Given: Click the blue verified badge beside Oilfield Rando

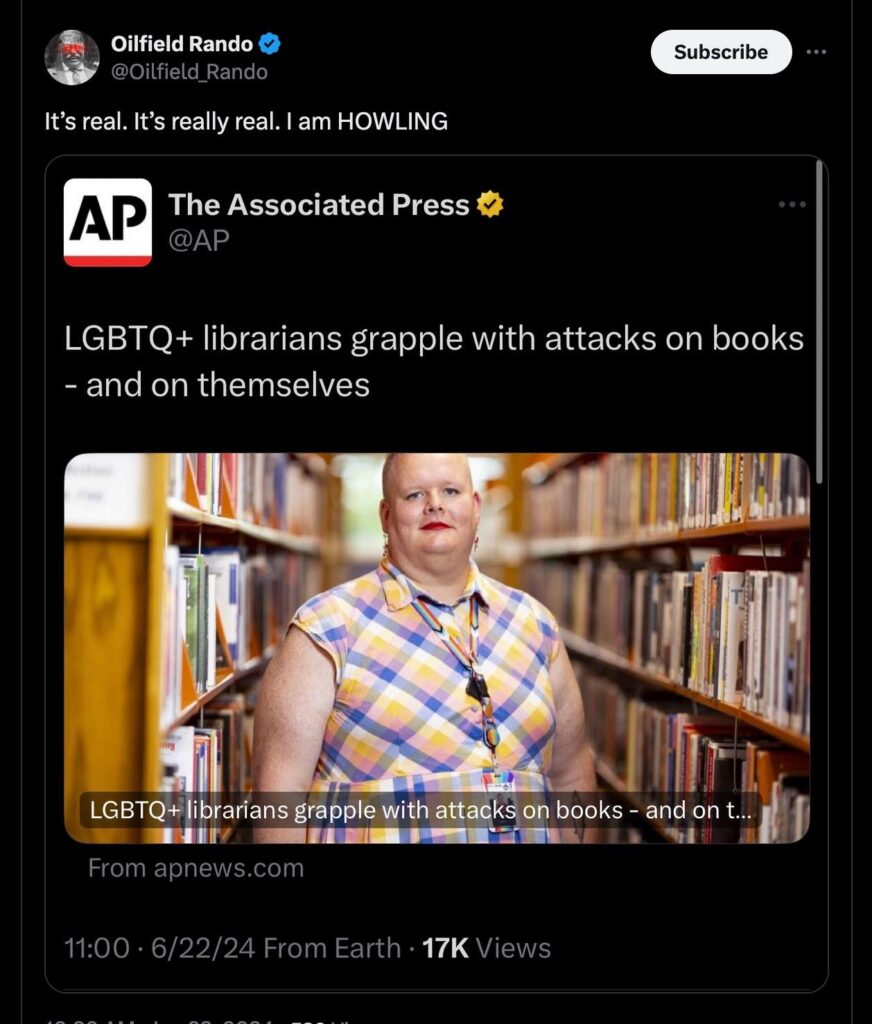Looking at the screenshot, I should coord(270,44).
